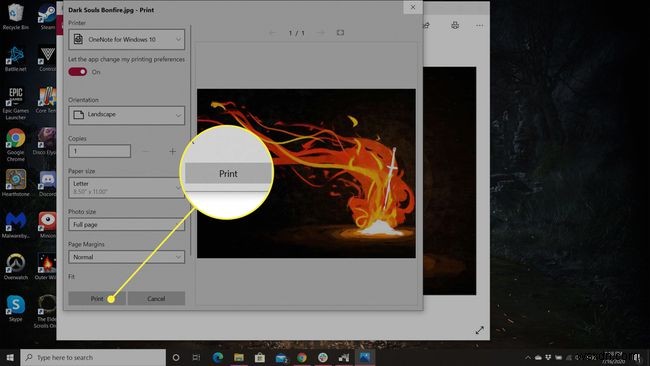650x366 pixels.
Task: Open Skype desktop shortcut
Action: pos(15,308)
